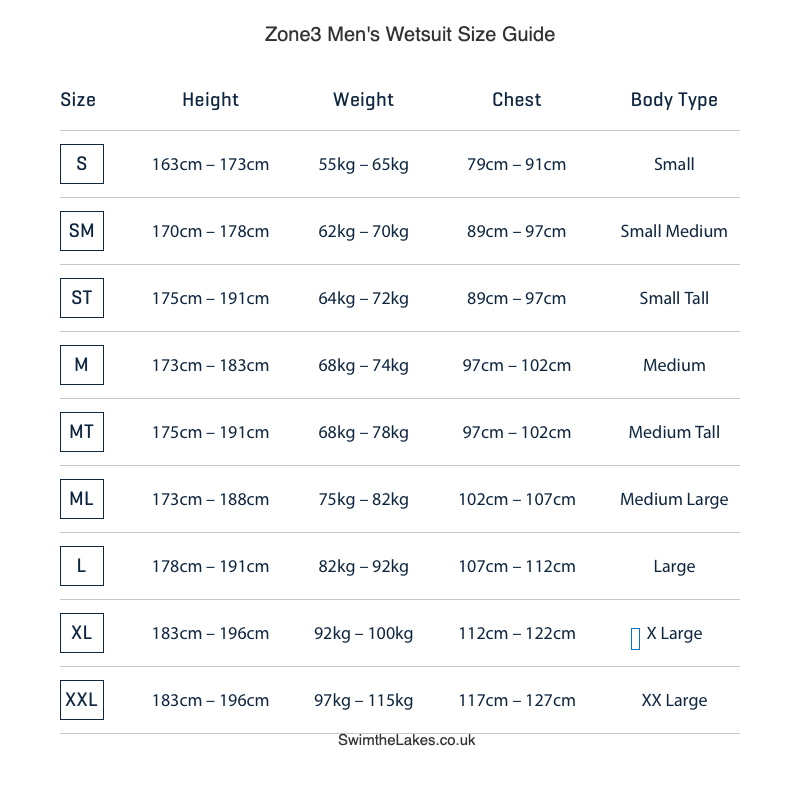Select the SM size box
Viewport: 800px width, 800px height.
coord(82,231)
